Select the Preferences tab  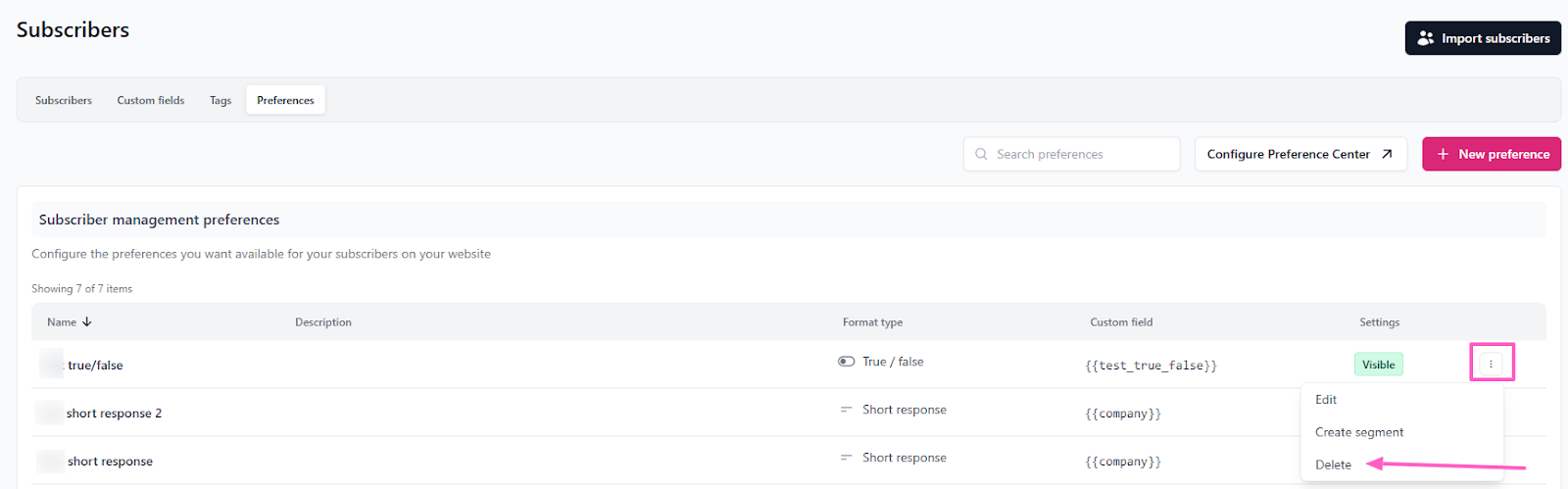[x=285, y=100]
